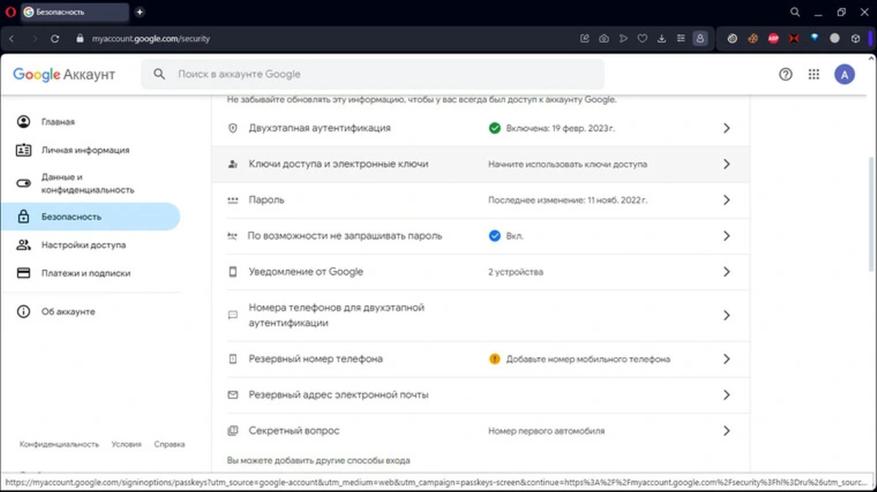Open Об аккаунте in sidebar
The height and width of the screenshot is (492, 877).
coord(91,311)
